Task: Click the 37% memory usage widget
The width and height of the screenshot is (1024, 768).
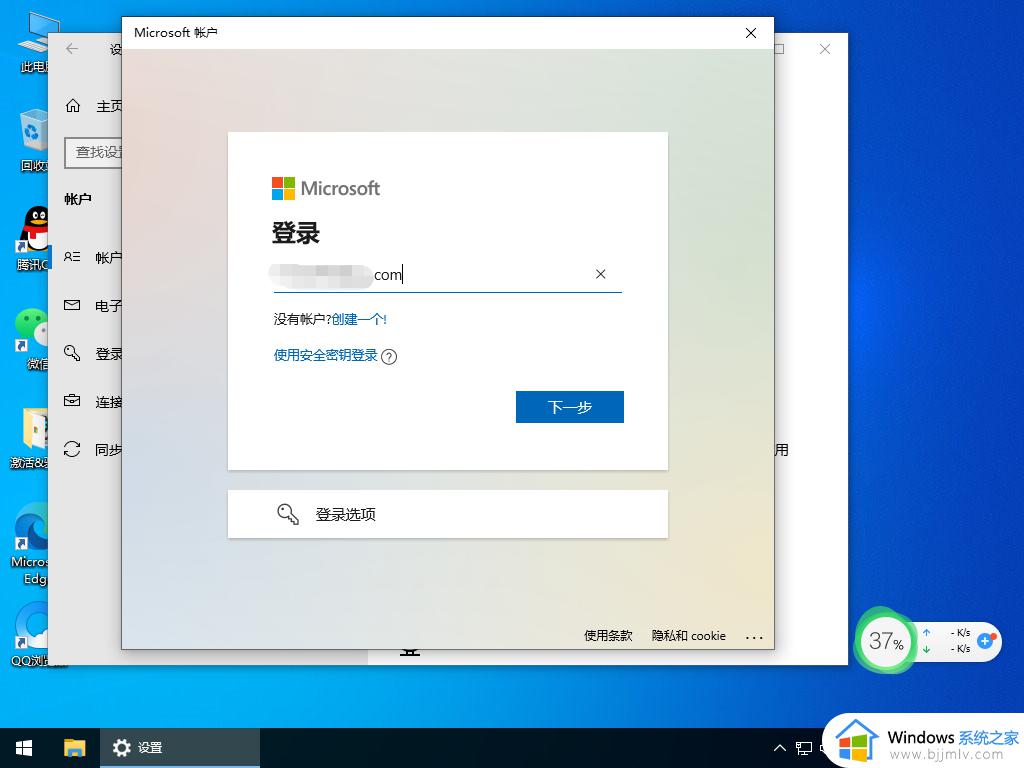Action: (x=886, y=641)
